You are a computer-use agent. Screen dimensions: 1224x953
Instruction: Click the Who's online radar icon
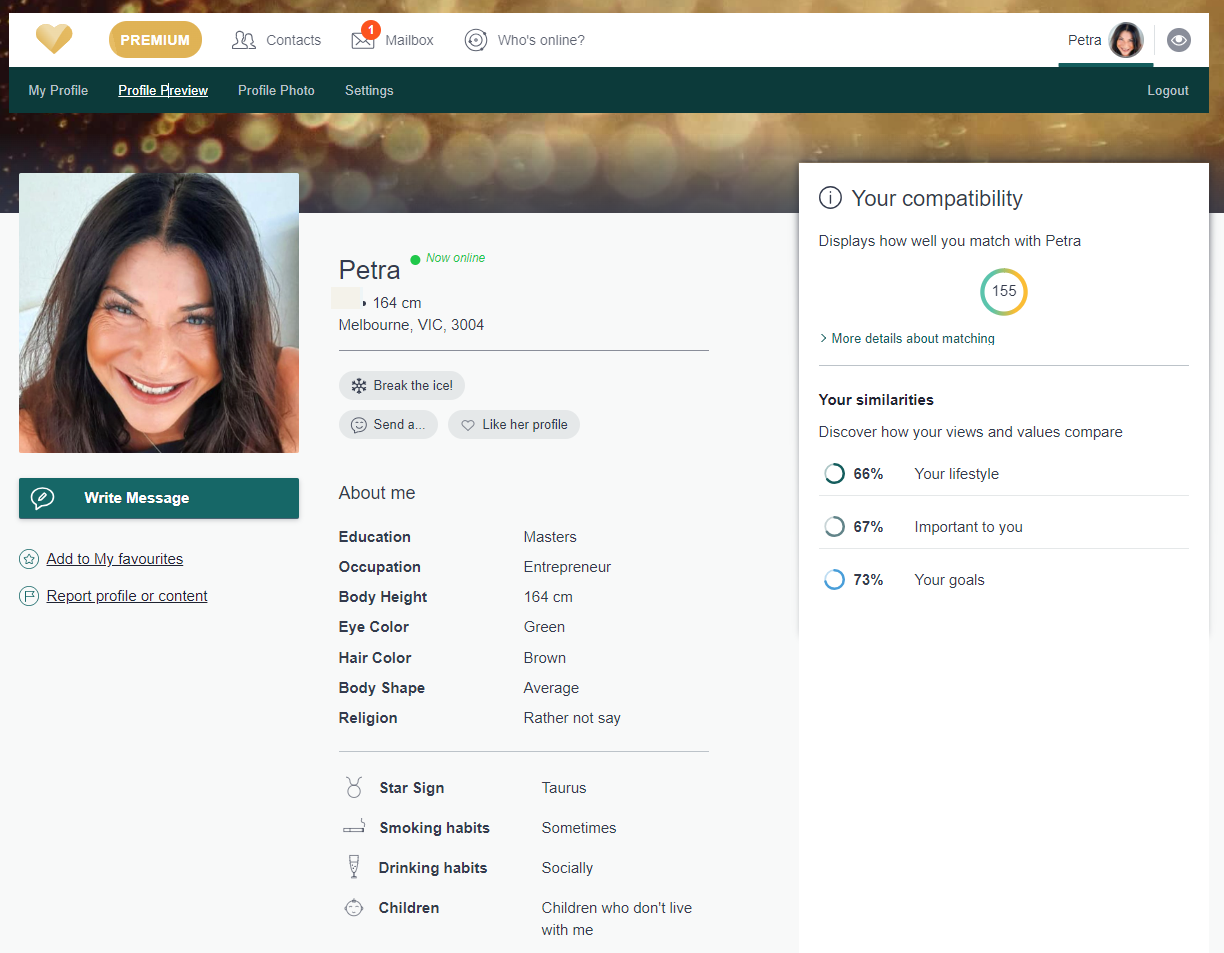point(476,40)
